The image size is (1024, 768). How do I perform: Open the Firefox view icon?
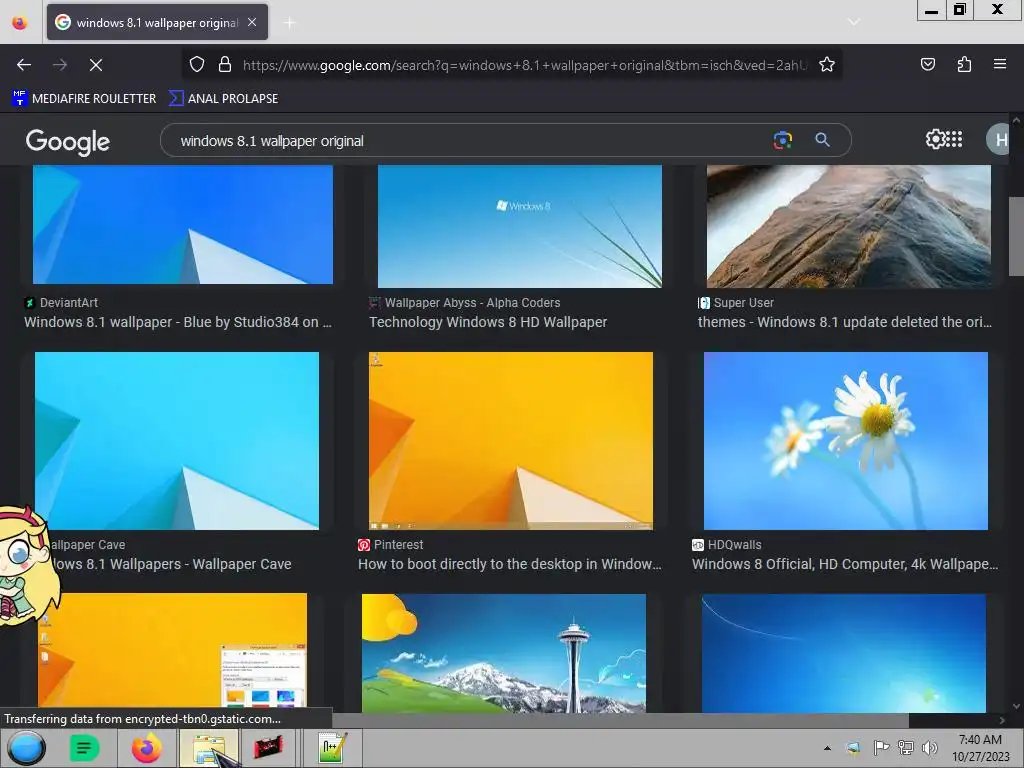click(x=20, y=23)
